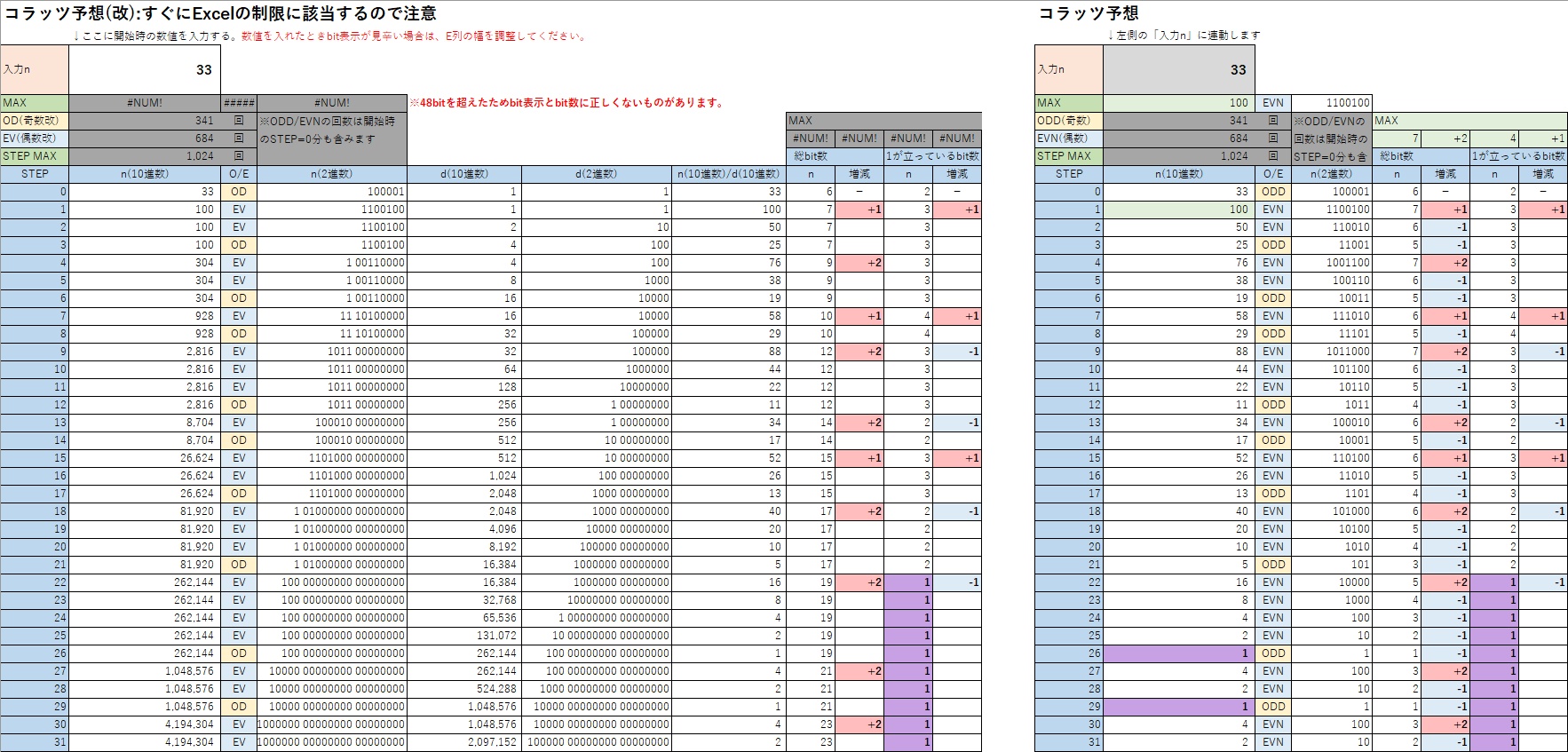The height and width of the screenshot is (752, 1568).
Task: Select 26,624 in n(10進数) at STEP 15, コラッツ予想(改)
Action: pyautogui.click(x=145, y=458)
